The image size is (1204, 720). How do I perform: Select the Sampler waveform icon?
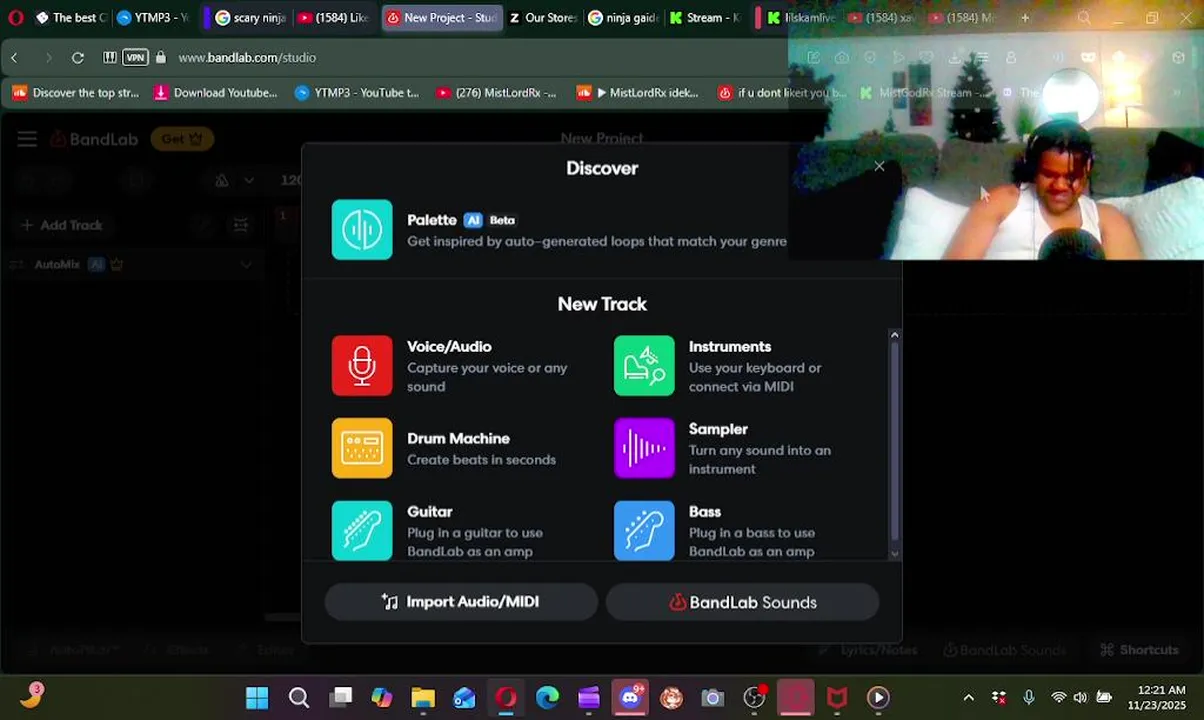644,448
